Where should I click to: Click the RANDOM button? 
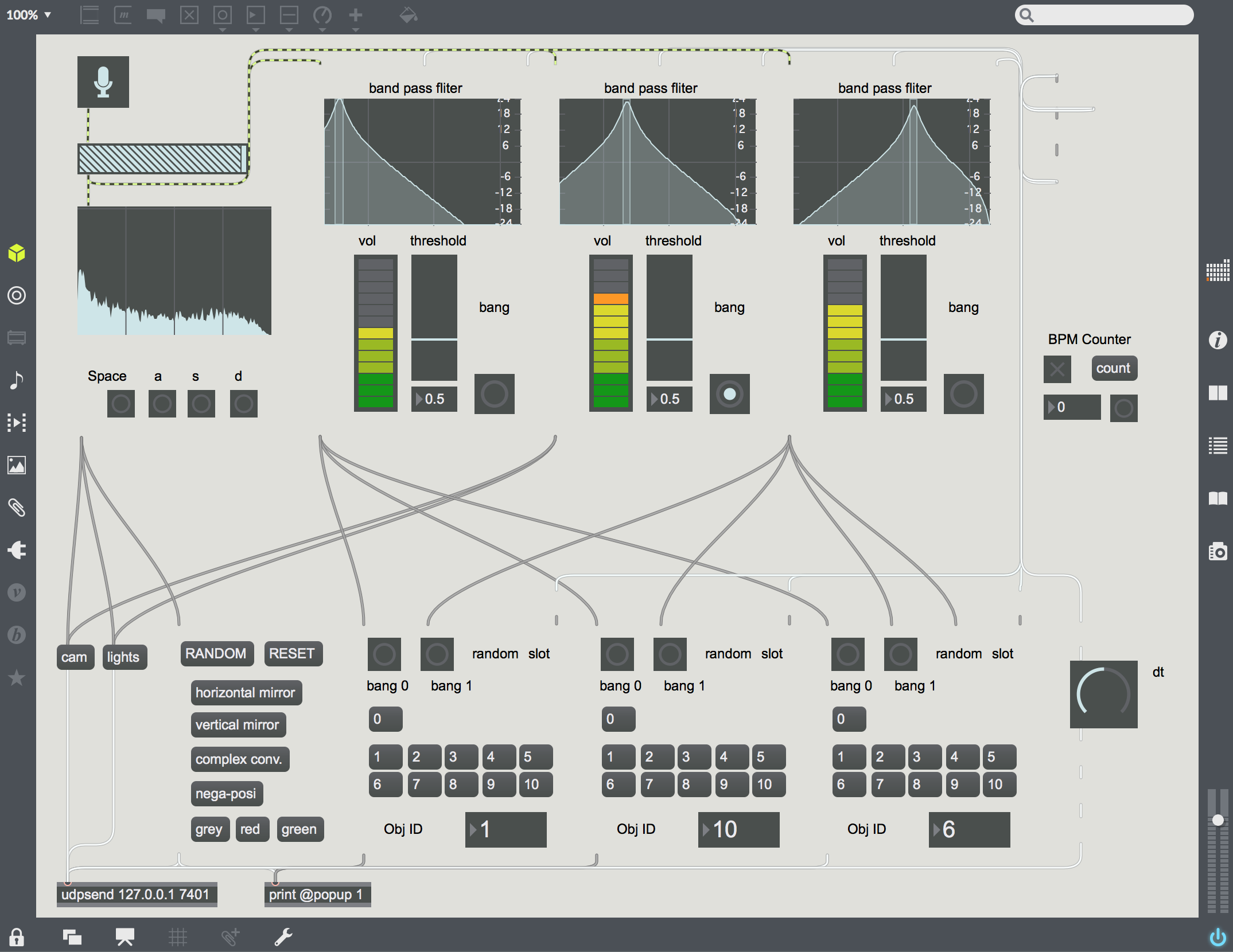coord(216,654)
